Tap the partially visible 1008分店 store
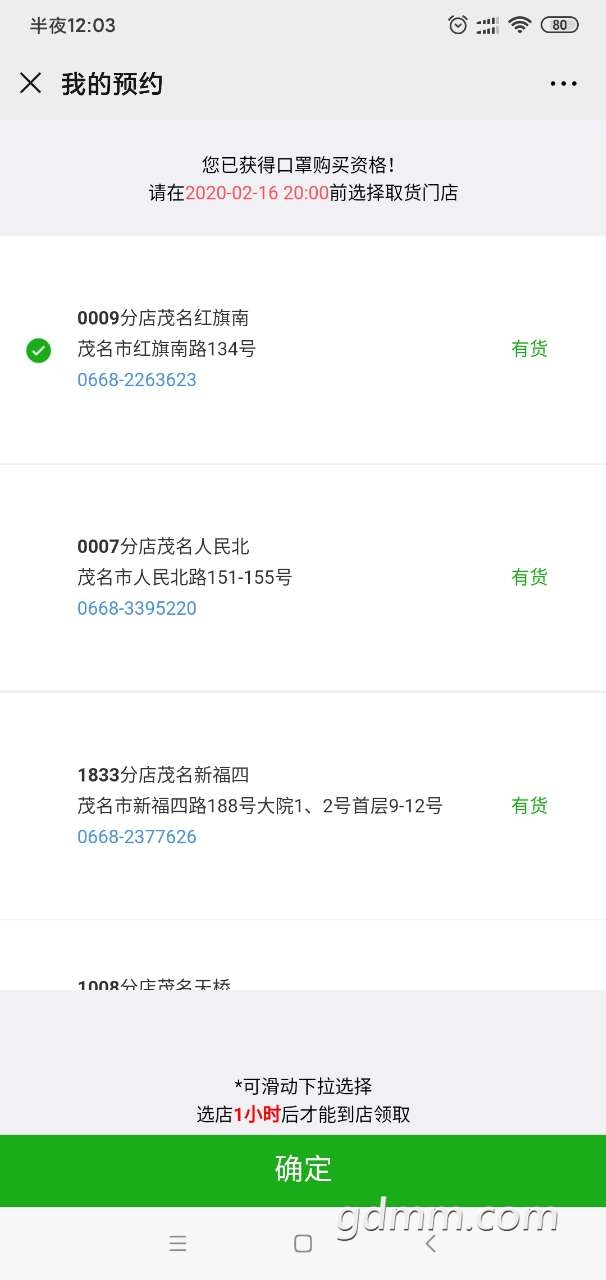Image resolution: width=606 pixels, height=1280 pixels. (154, 984)
